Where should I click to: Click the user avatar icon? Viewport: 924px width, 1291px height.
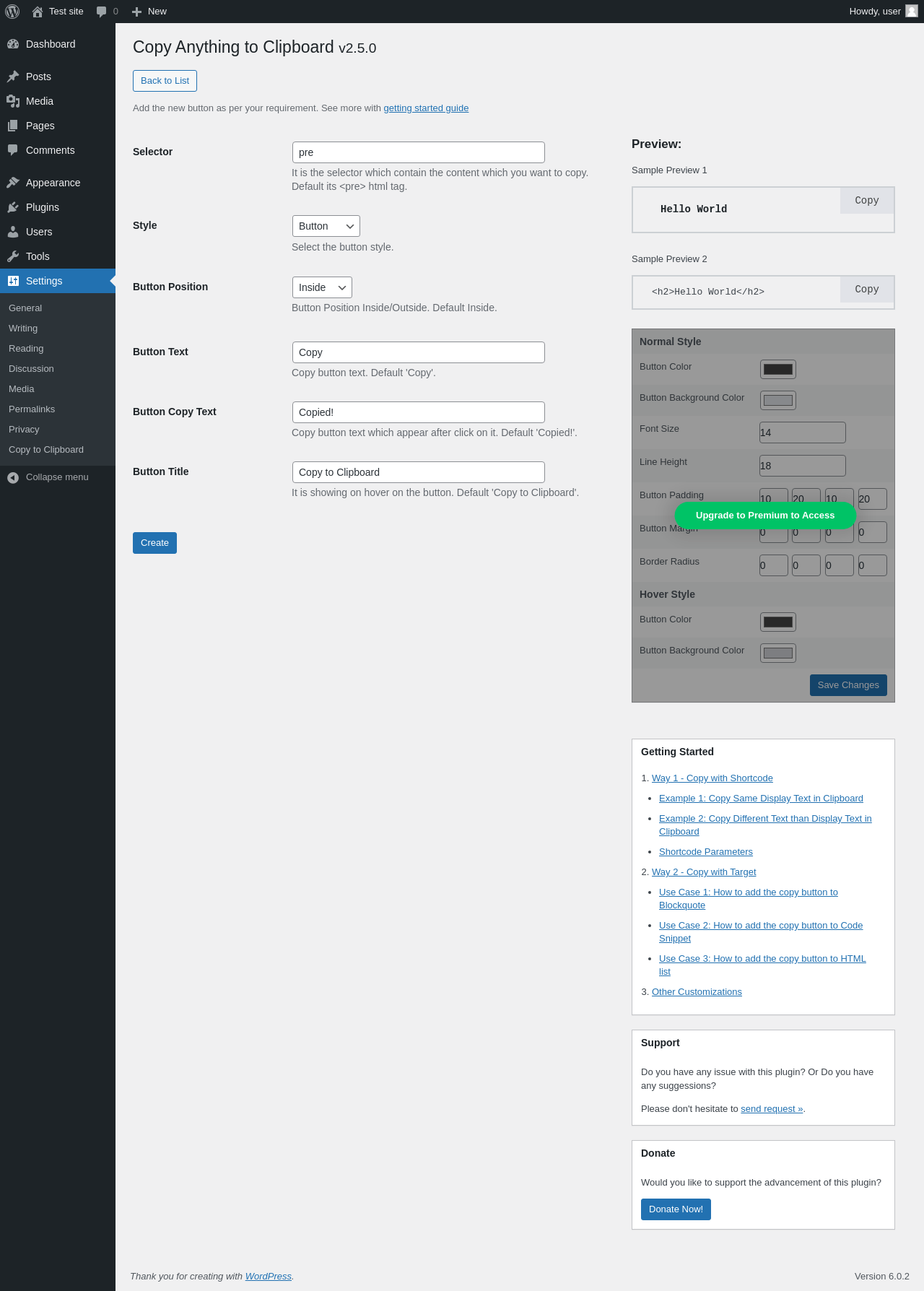click(x=912, y=12)
